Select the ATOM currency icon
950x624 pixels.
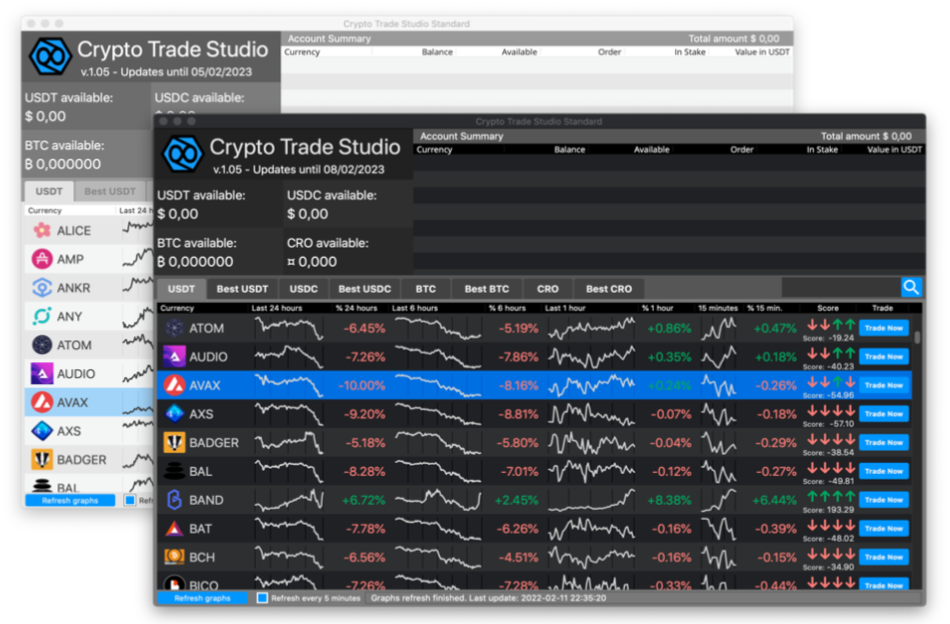coord(172,328)
